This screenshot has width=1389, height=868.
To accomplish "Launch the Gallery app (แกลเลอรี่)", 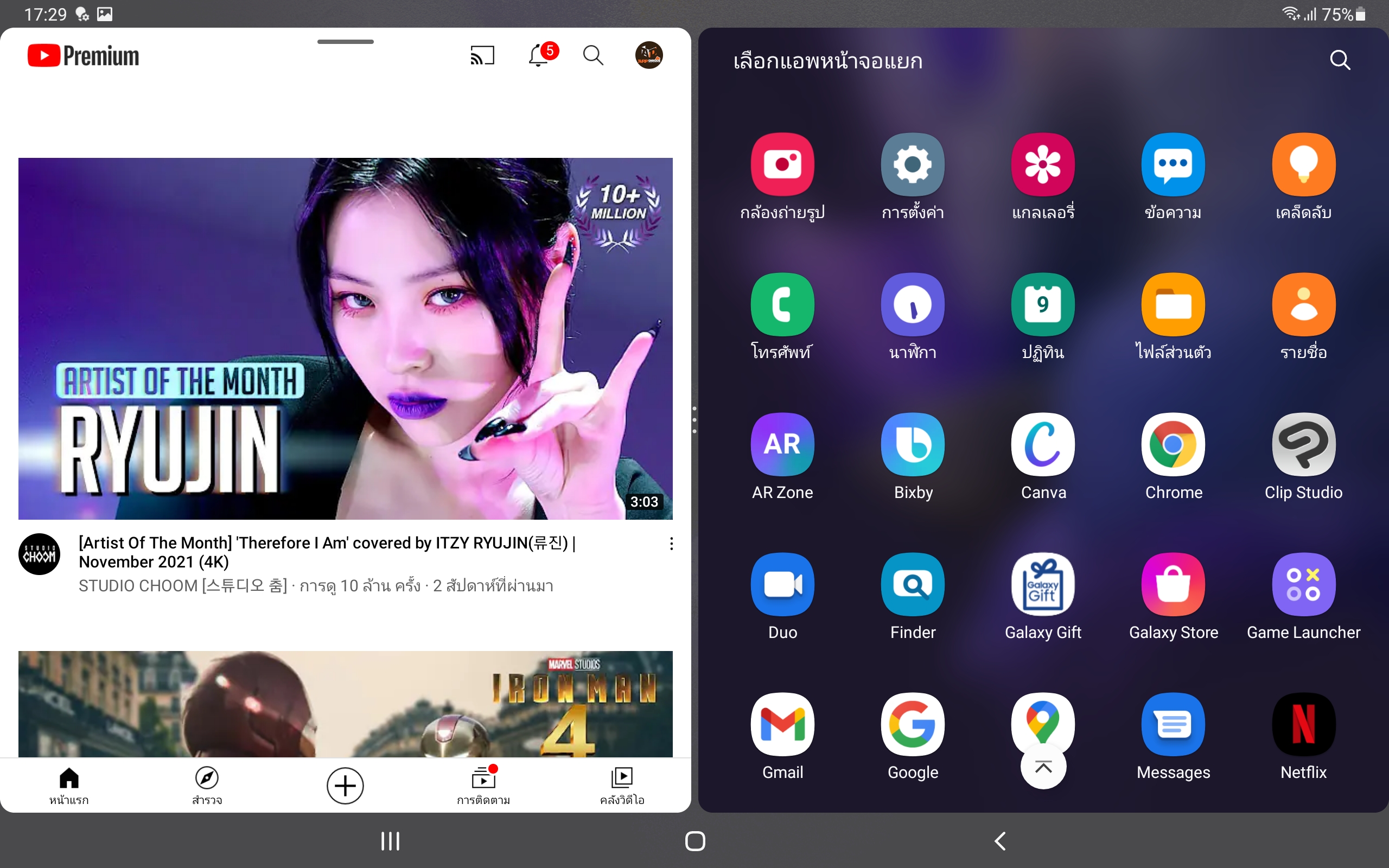I will tap(1043, 165).
